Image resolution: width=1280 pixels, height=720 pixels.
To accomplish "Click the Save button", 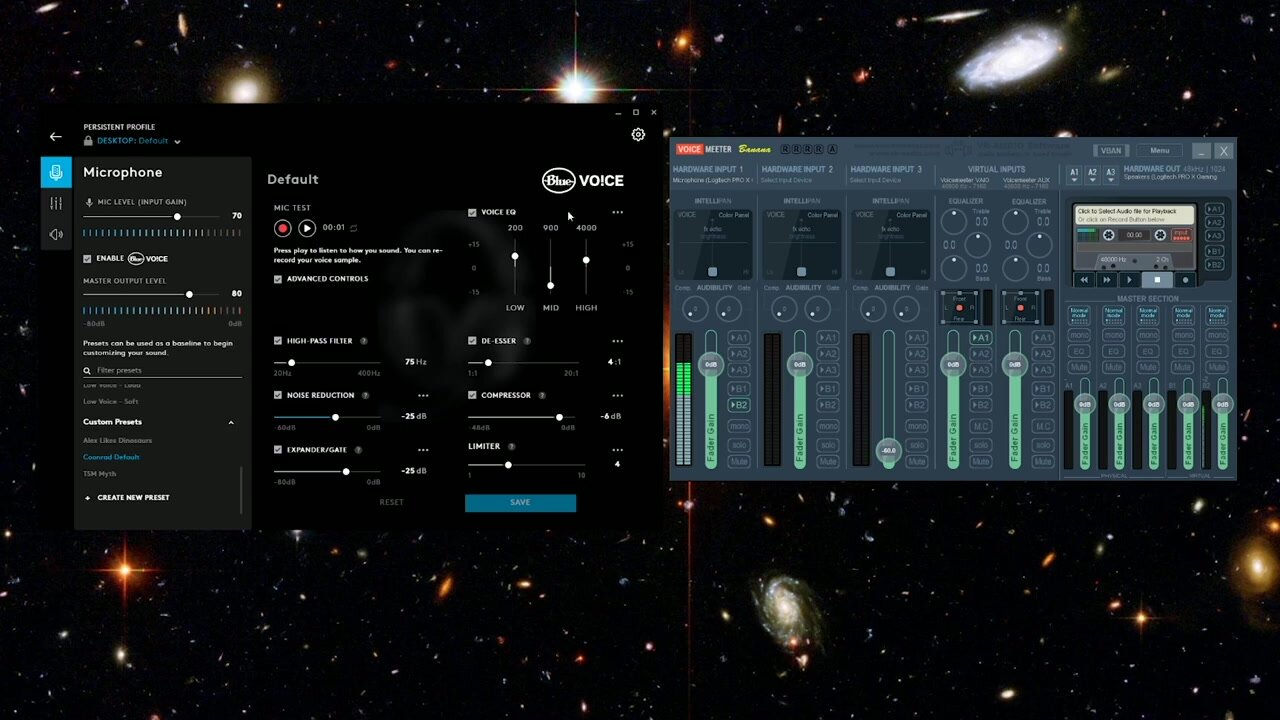I will (520, 502).
